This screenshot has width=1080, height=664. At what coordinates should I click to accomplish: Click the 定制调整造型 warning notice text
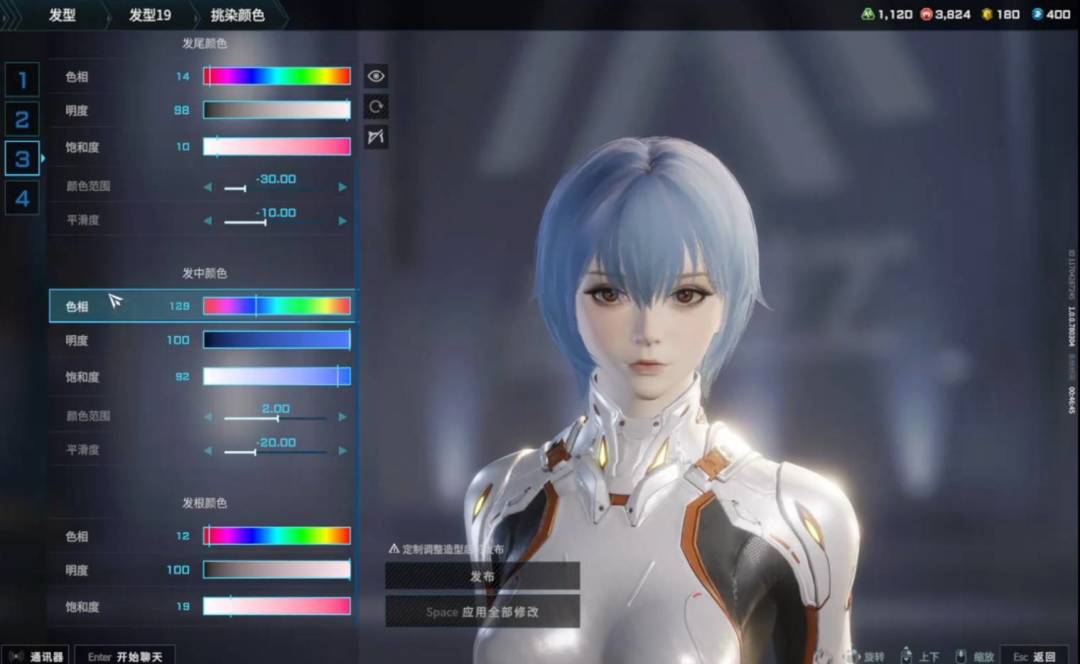[446, 549]
